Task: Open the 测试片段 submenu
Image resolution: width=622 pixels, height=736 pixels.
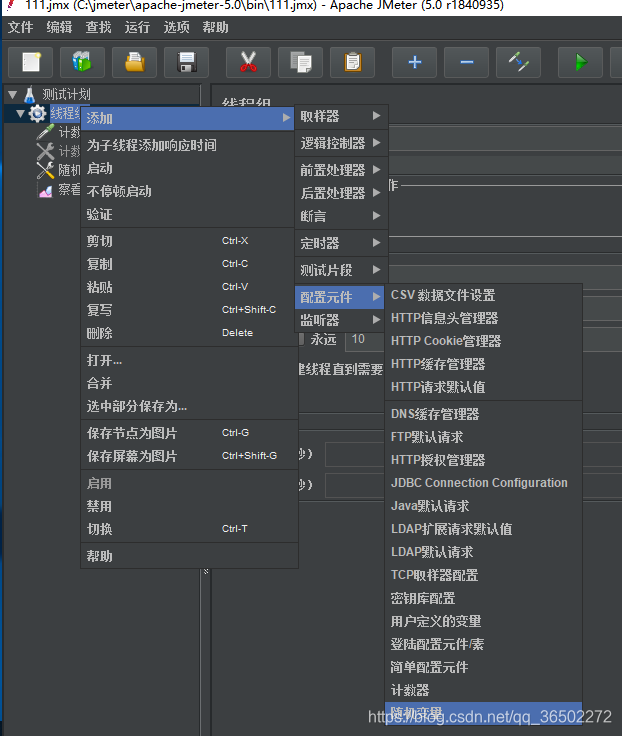Action: 341,270
